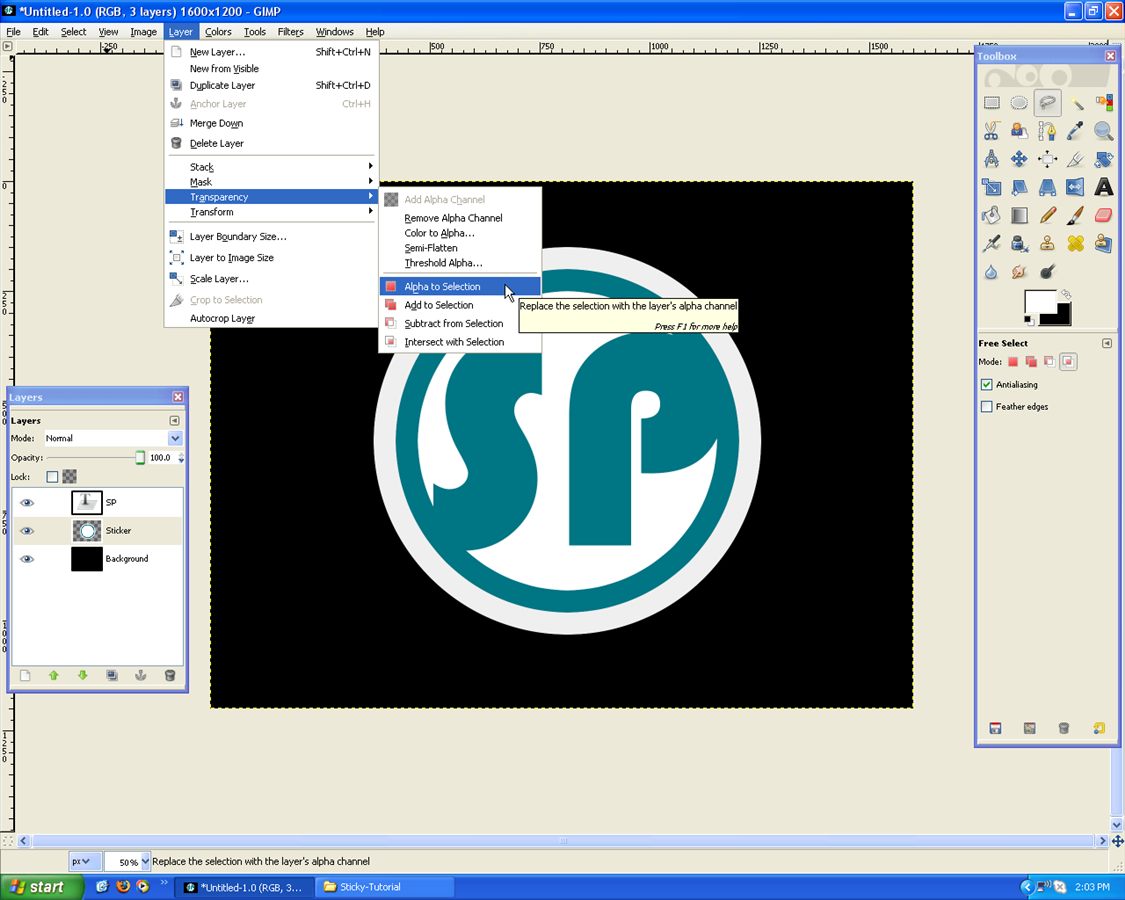
Task: Select the Shear tool
Action: 1019,187
